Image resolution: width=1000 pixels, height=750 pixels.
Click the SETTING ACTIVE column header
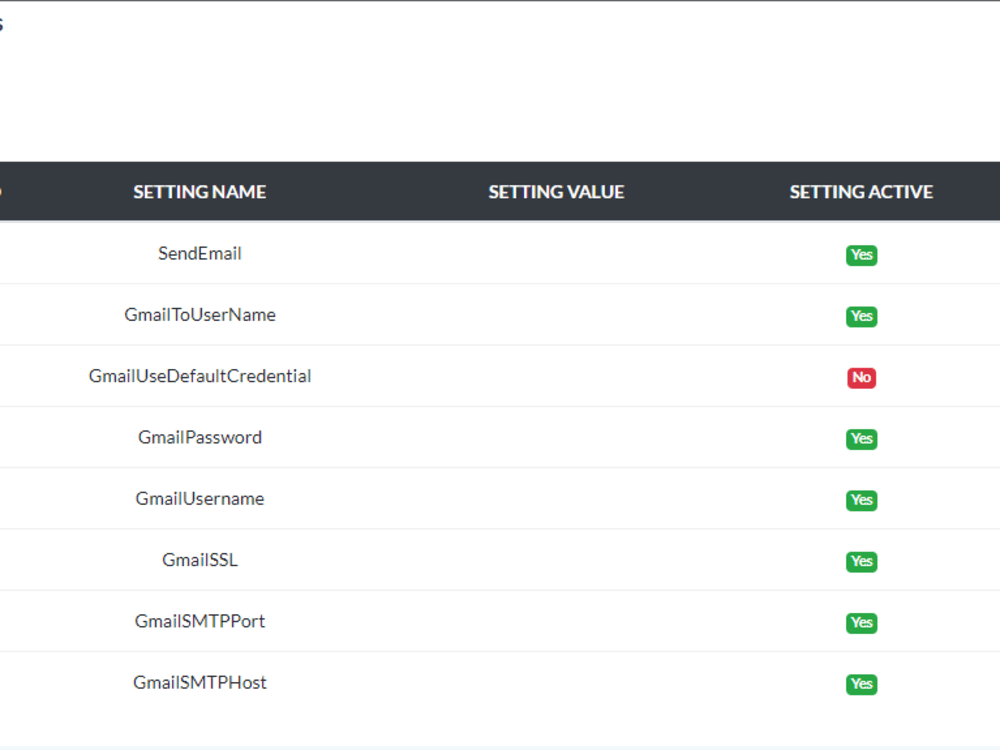(x=861, y=192)
